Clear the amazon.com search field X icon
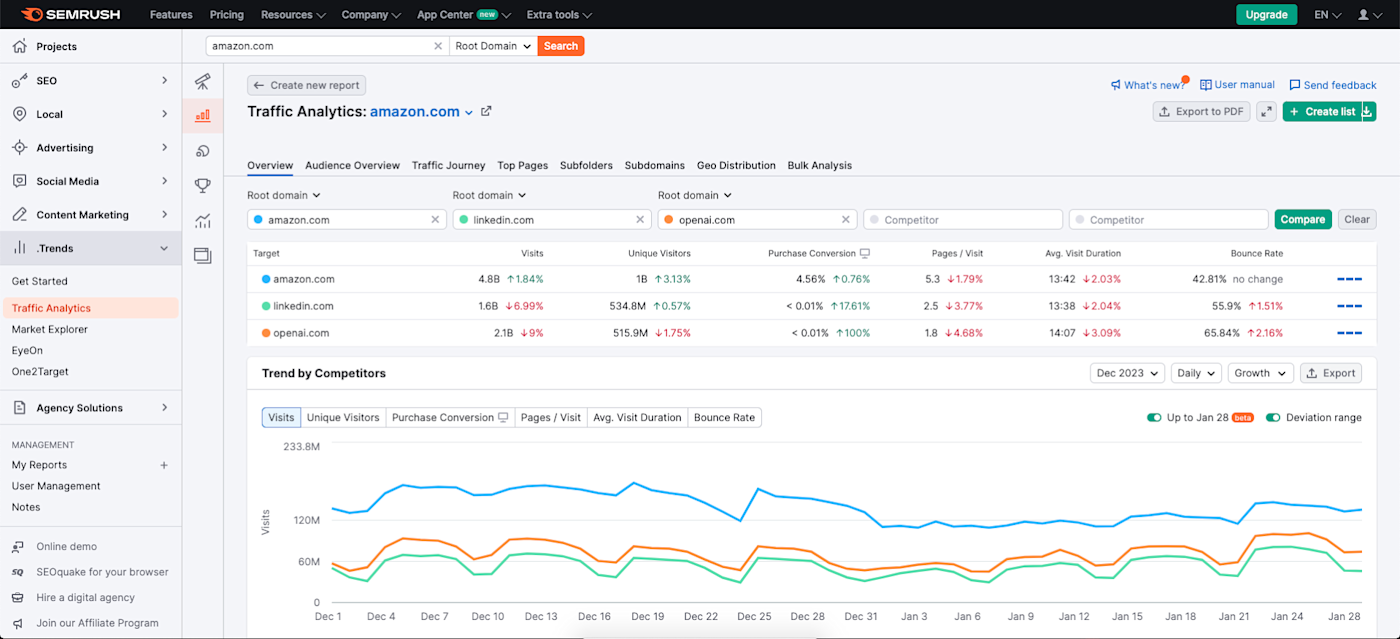 (x=438, y=46)
